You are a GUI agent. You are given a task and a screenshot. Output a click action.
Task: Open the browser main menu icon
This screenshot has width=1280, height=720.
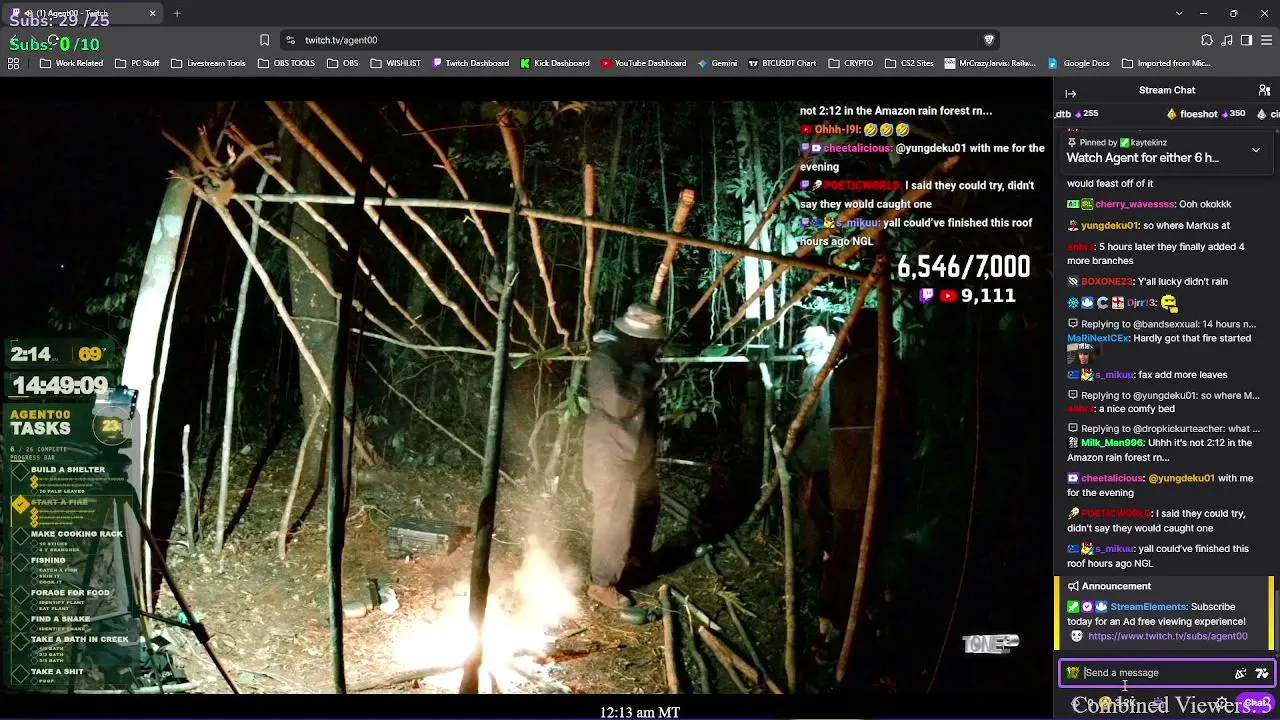tap(1265, 40)
